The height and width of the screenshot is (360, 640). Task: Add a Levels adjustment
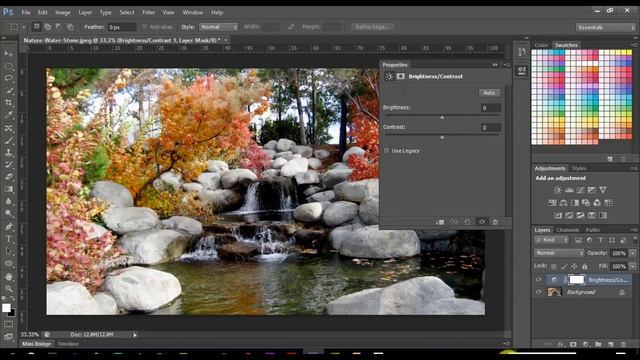click(x=569, y=190)
